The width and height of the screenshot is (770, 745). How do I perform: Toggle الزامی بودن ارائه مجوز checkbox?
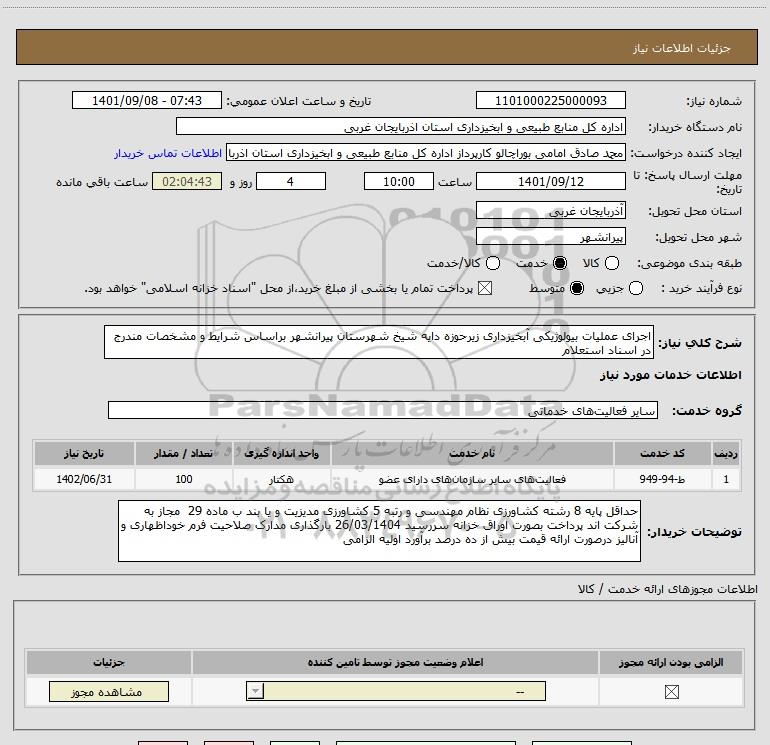click(x=671, y=692)
